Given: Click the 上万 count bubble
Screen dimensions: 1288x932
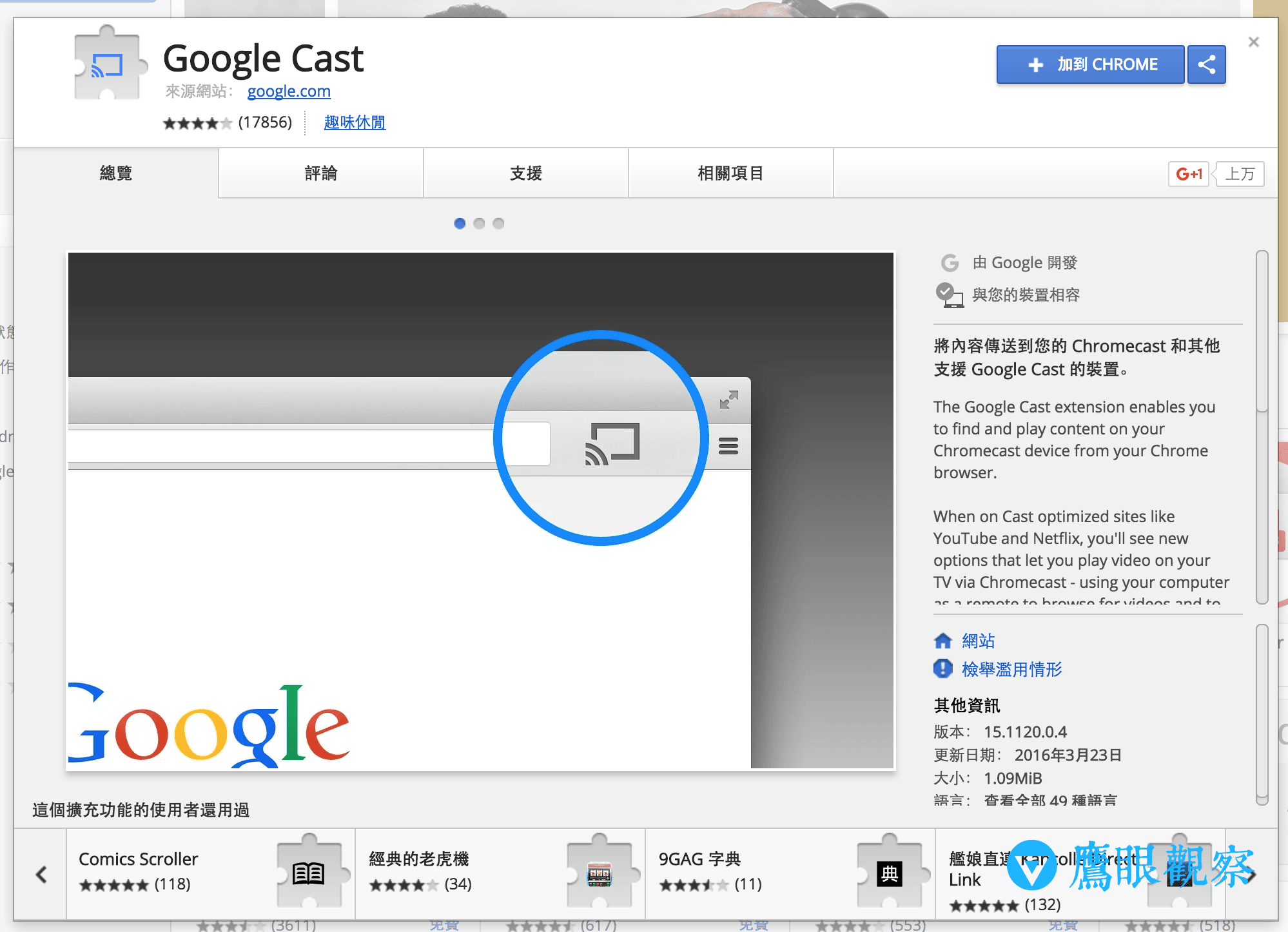Looking at the screenshot, I should 1240,173.
